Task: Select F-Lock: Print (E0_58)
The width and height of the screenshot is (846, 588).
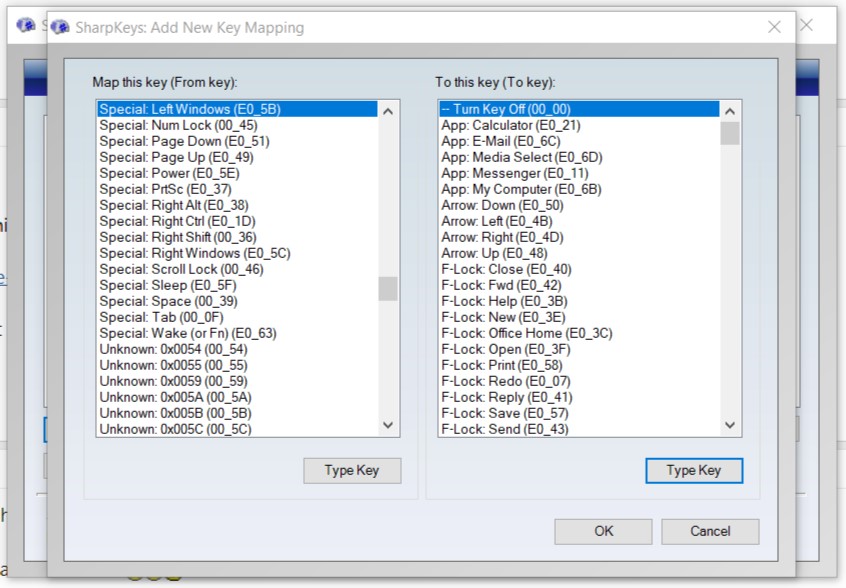Action: pyautogui.click(x=579, y=365)
